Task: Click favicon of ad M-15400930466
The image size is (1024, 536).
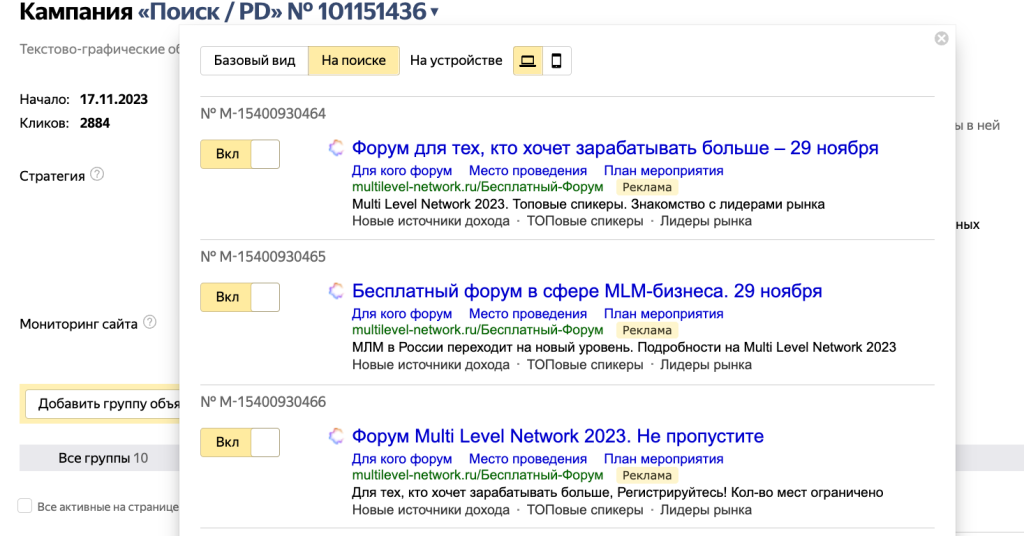Action: pyautogui.click(x=336, y=436)
